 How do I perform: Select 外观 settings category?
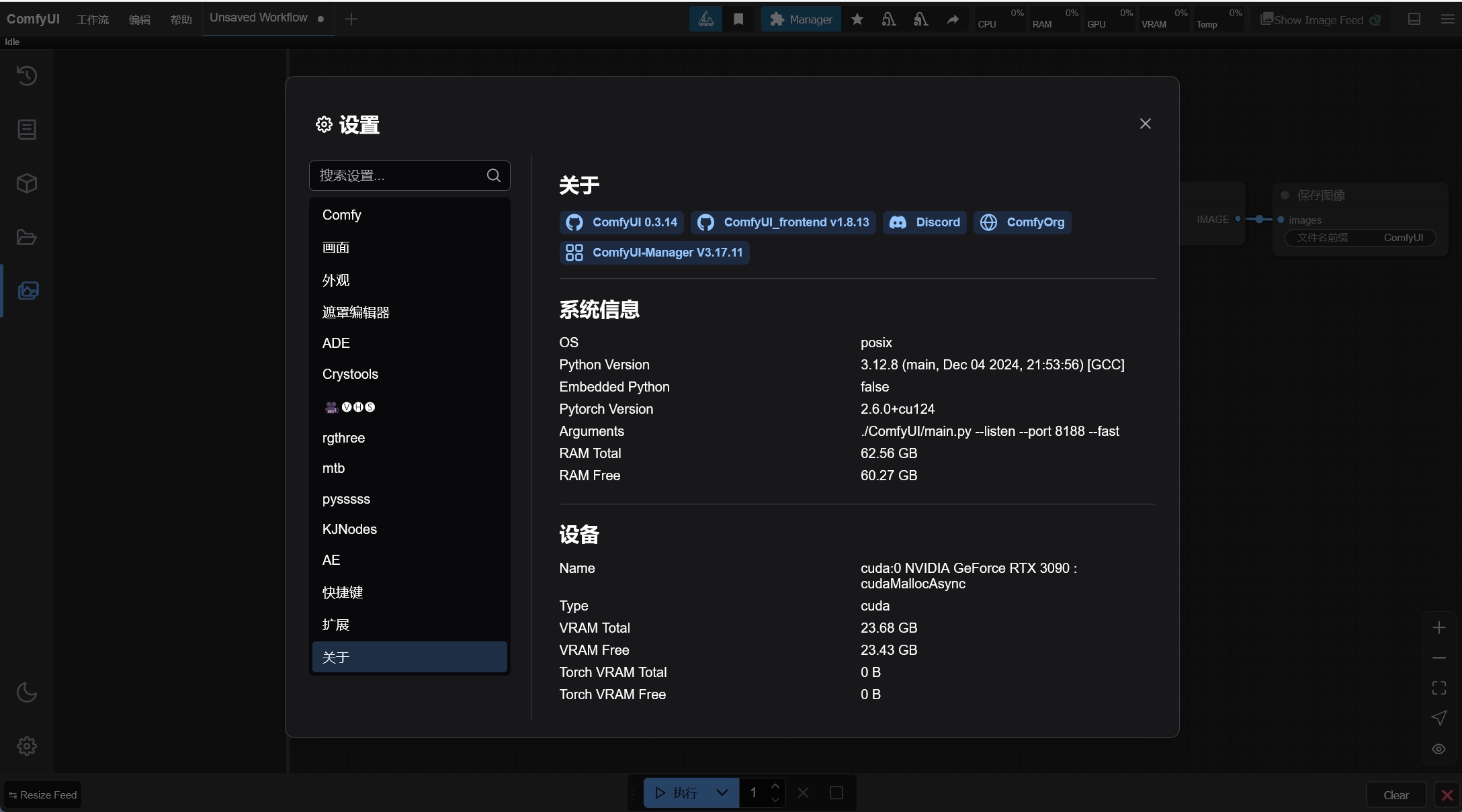(x=409, y=280)
